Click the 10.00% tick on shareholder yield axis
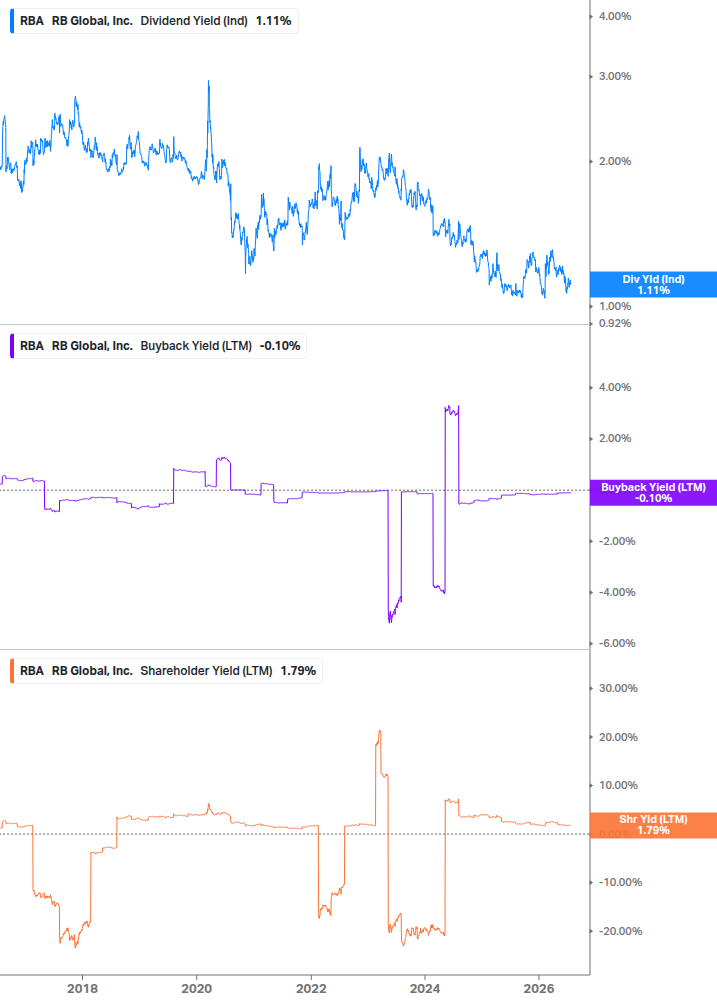717x1005 pixels. click(x=618, y=785)
